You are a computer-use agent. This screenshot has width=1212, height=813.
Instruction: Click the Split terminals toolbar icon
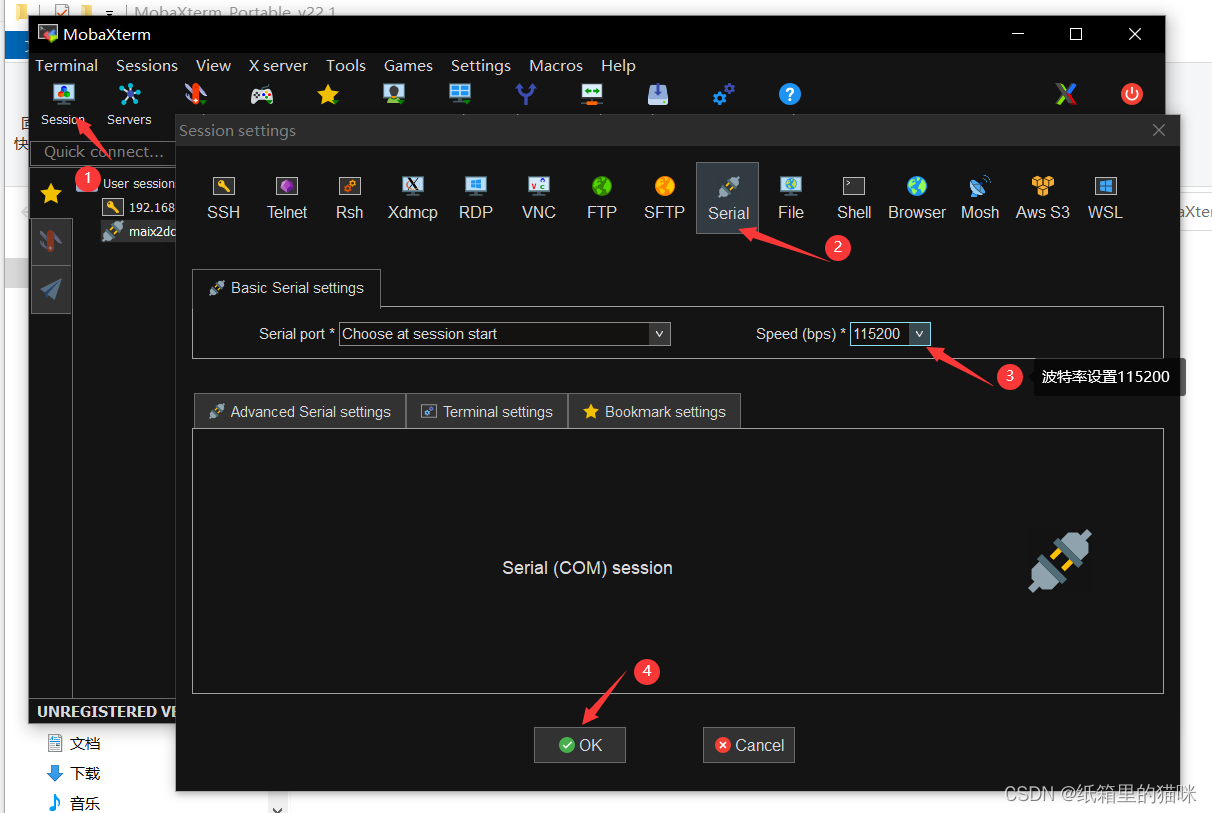460,95
